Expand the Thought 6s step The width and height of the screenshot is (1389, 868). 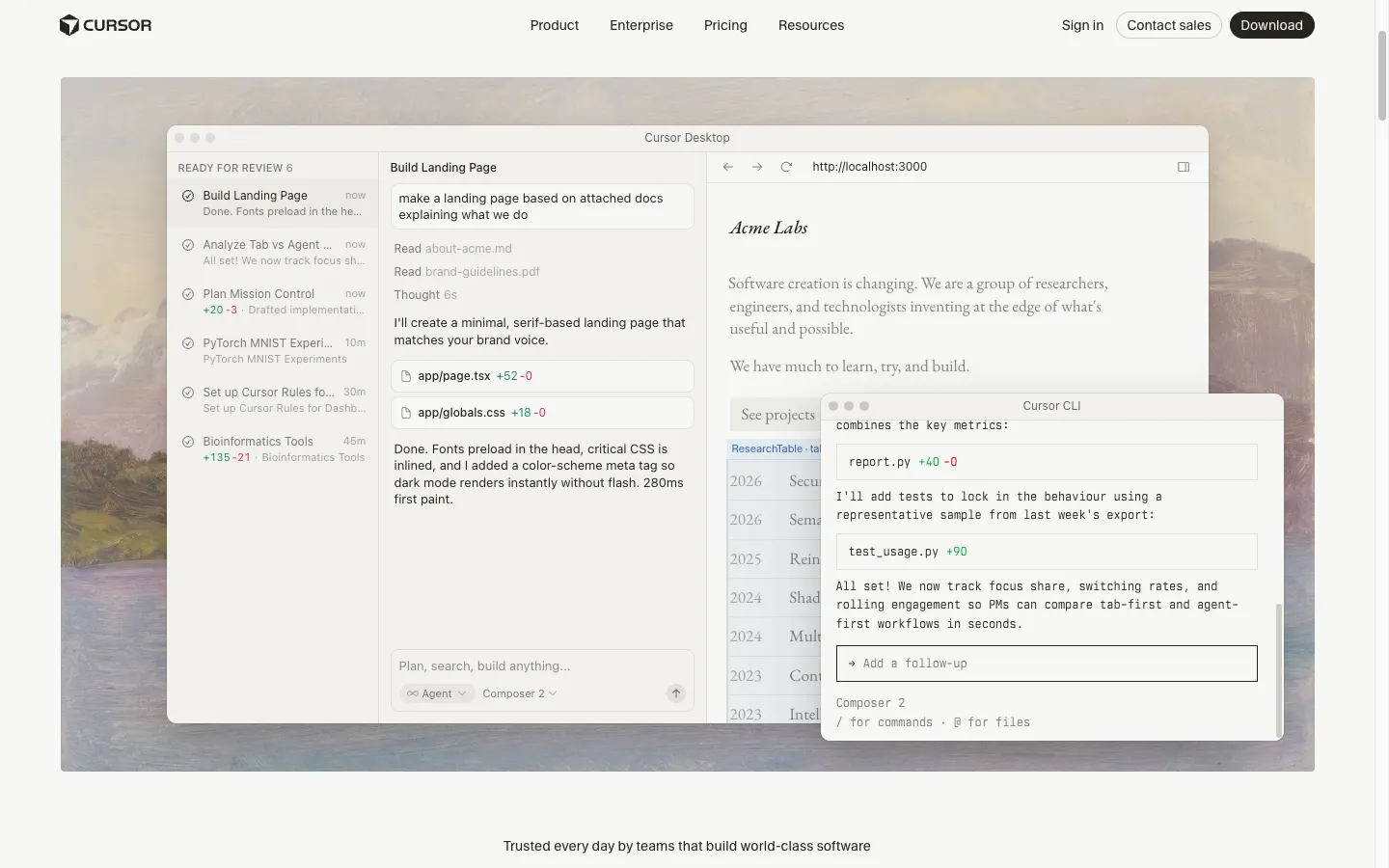coord(425,295)
